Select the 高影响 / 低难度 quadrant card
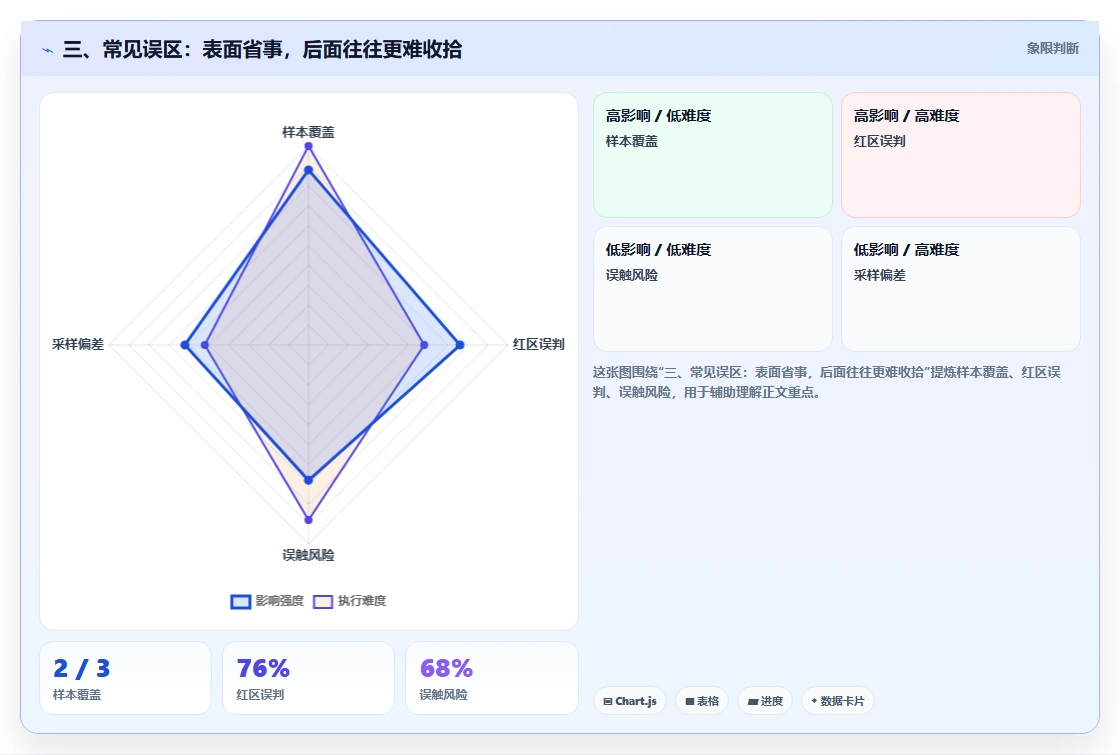The width and height of the screenshot is (1120, 755). [x=713, y=155]
